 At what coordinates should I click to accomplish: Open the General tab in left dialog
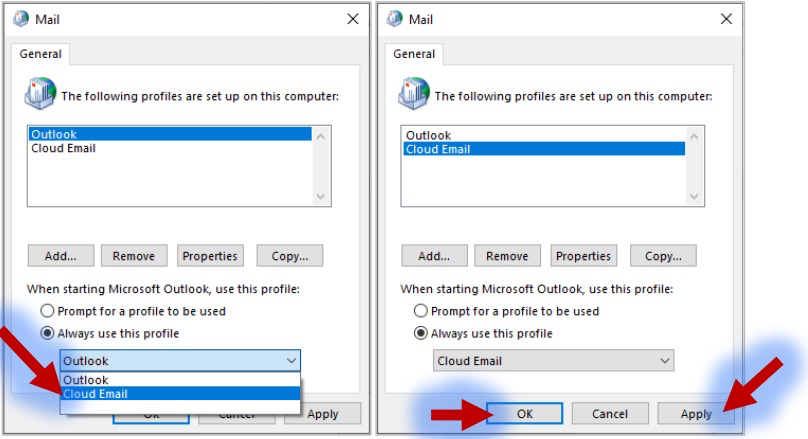click(x=41, y=54)
